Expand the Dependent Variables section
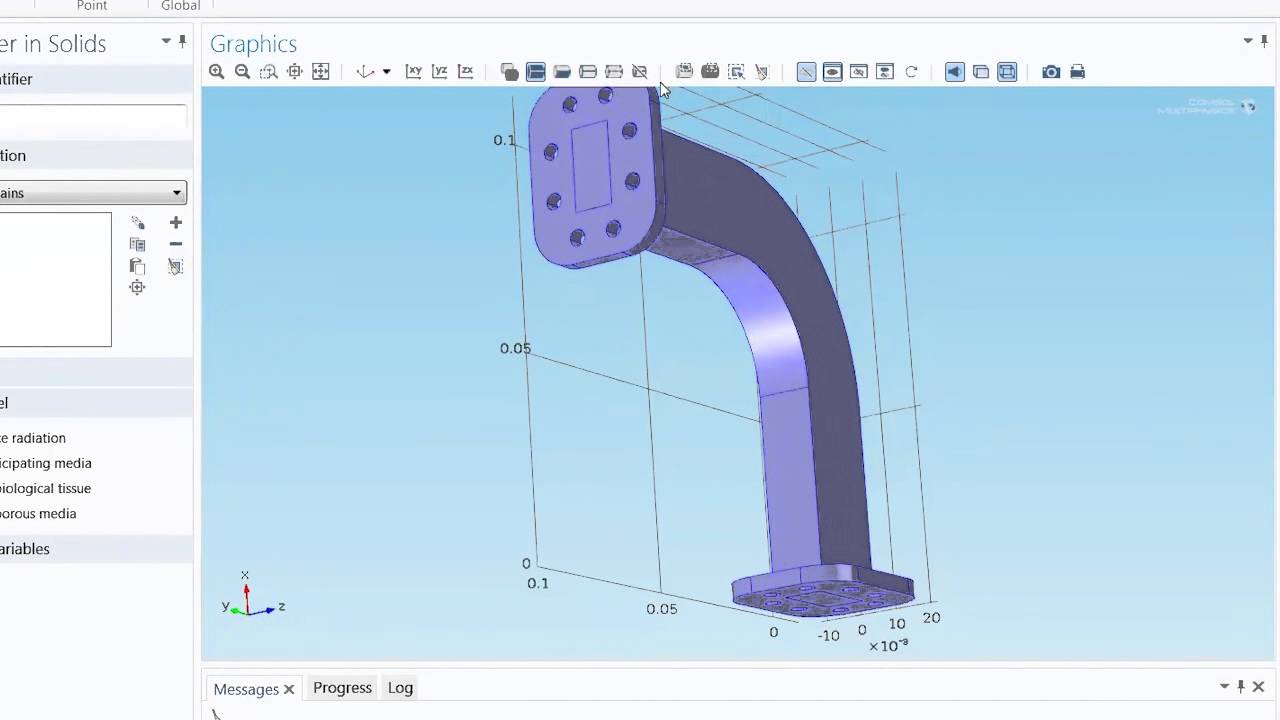This screenshot has height=720, width=1280. 96,549
